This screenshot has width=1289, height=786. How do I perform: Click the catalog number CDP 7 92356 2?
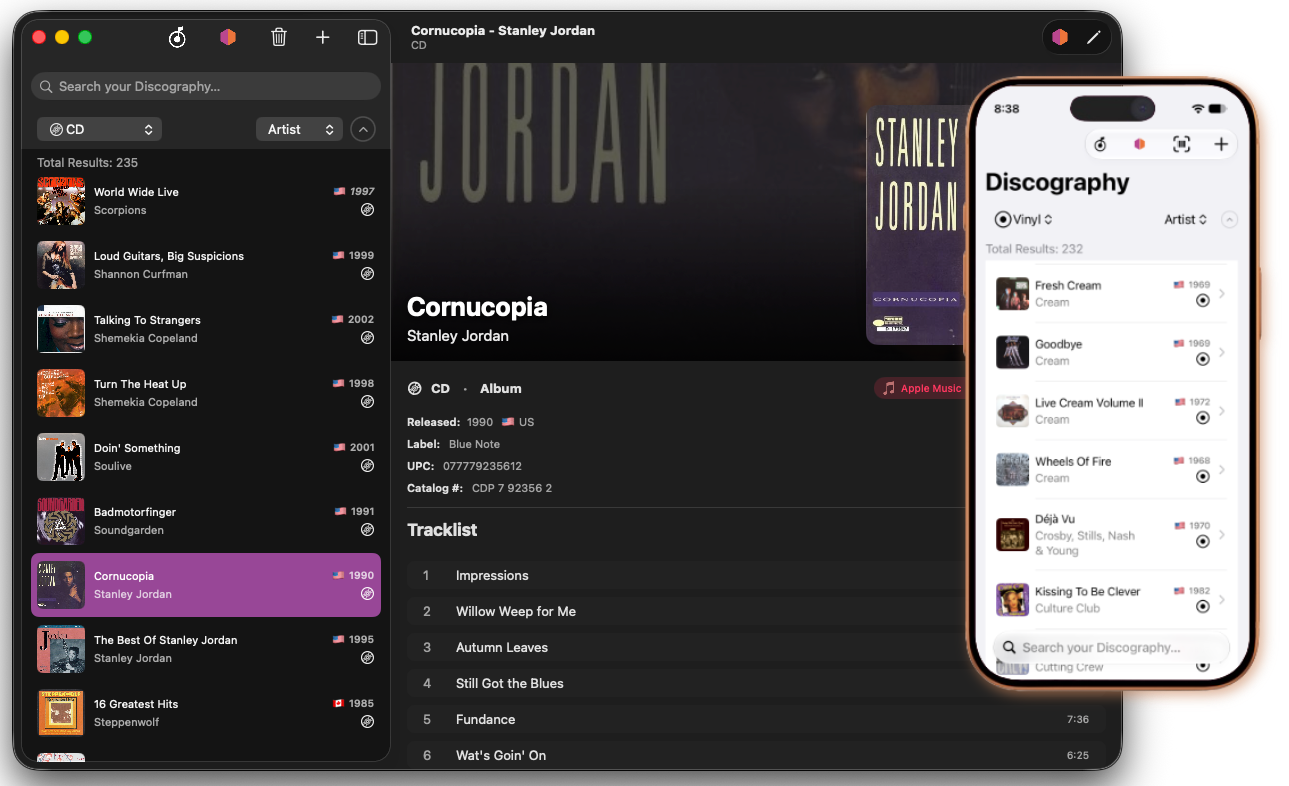(x=512, y=488)
